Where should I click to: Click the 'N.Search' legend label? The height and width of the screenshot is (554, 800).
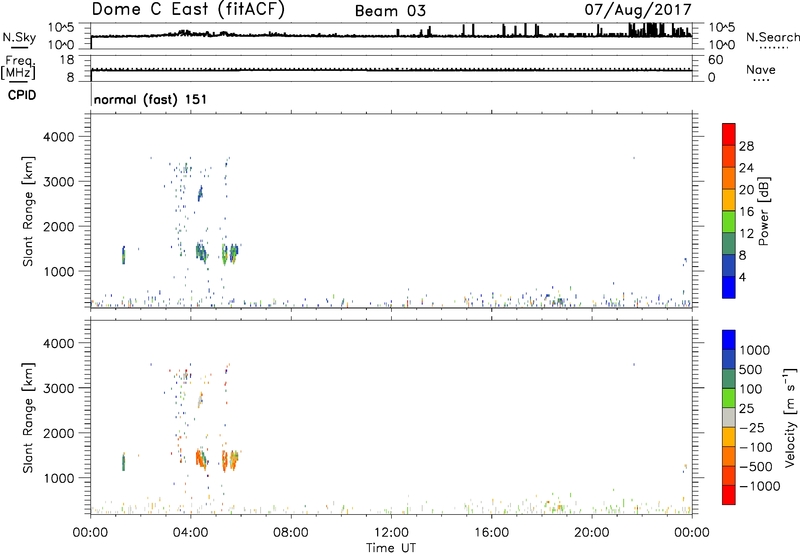point(772,37)
